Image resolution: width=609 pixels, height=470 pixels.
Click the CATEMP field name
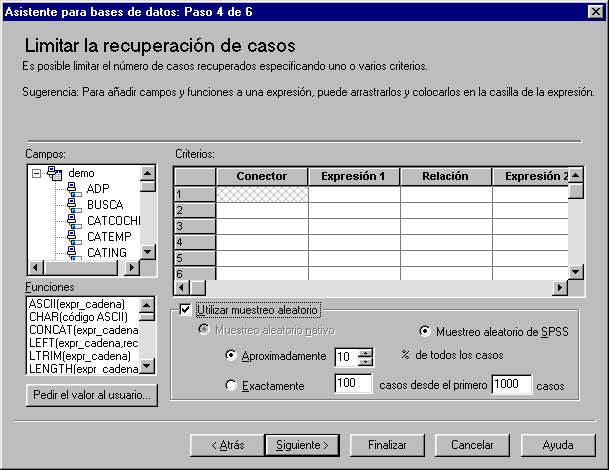pyautogui.click(x=109, y=237)
